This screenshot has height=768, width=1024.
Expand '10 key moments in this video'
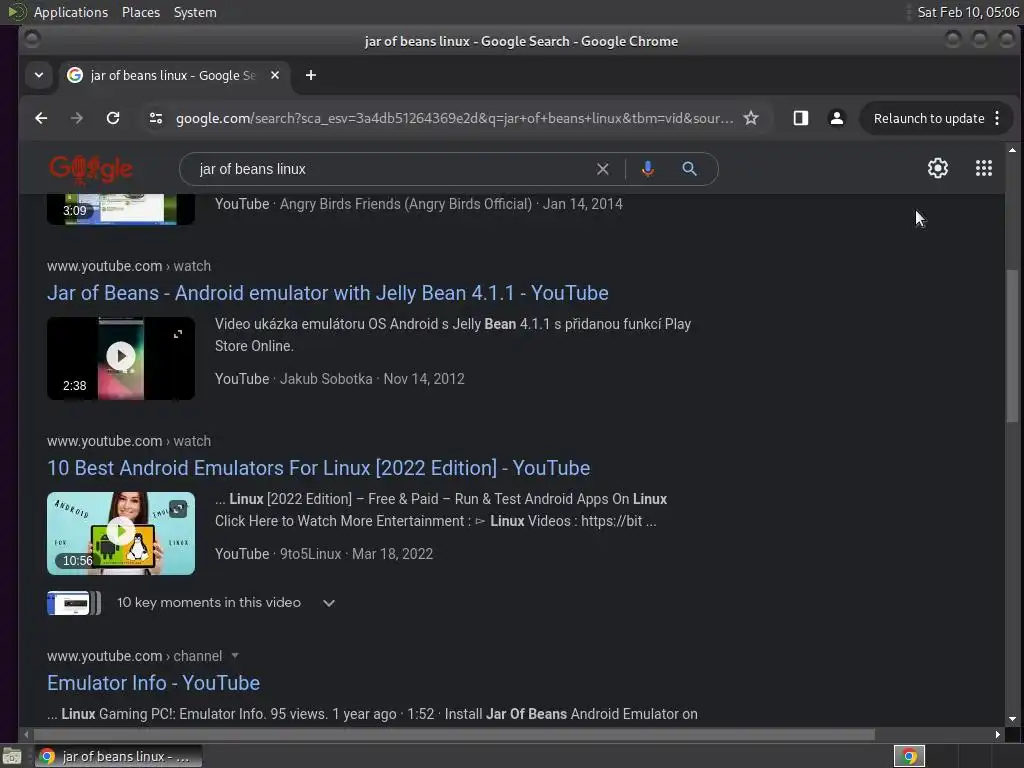[226, 603]
